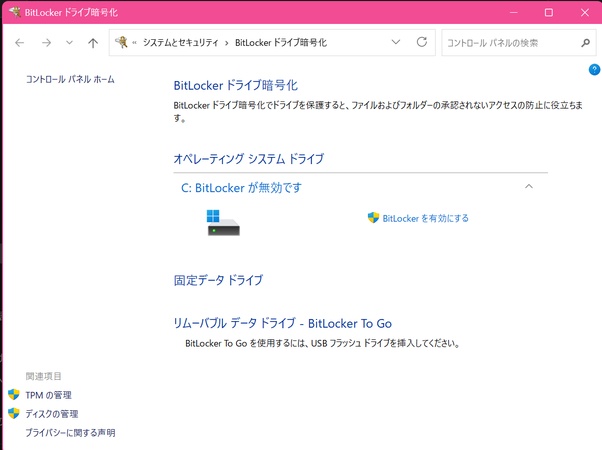Screen dimensions: 602x450
Task: Click the Windows C: drive icon
Action: [x=223, y=222]
